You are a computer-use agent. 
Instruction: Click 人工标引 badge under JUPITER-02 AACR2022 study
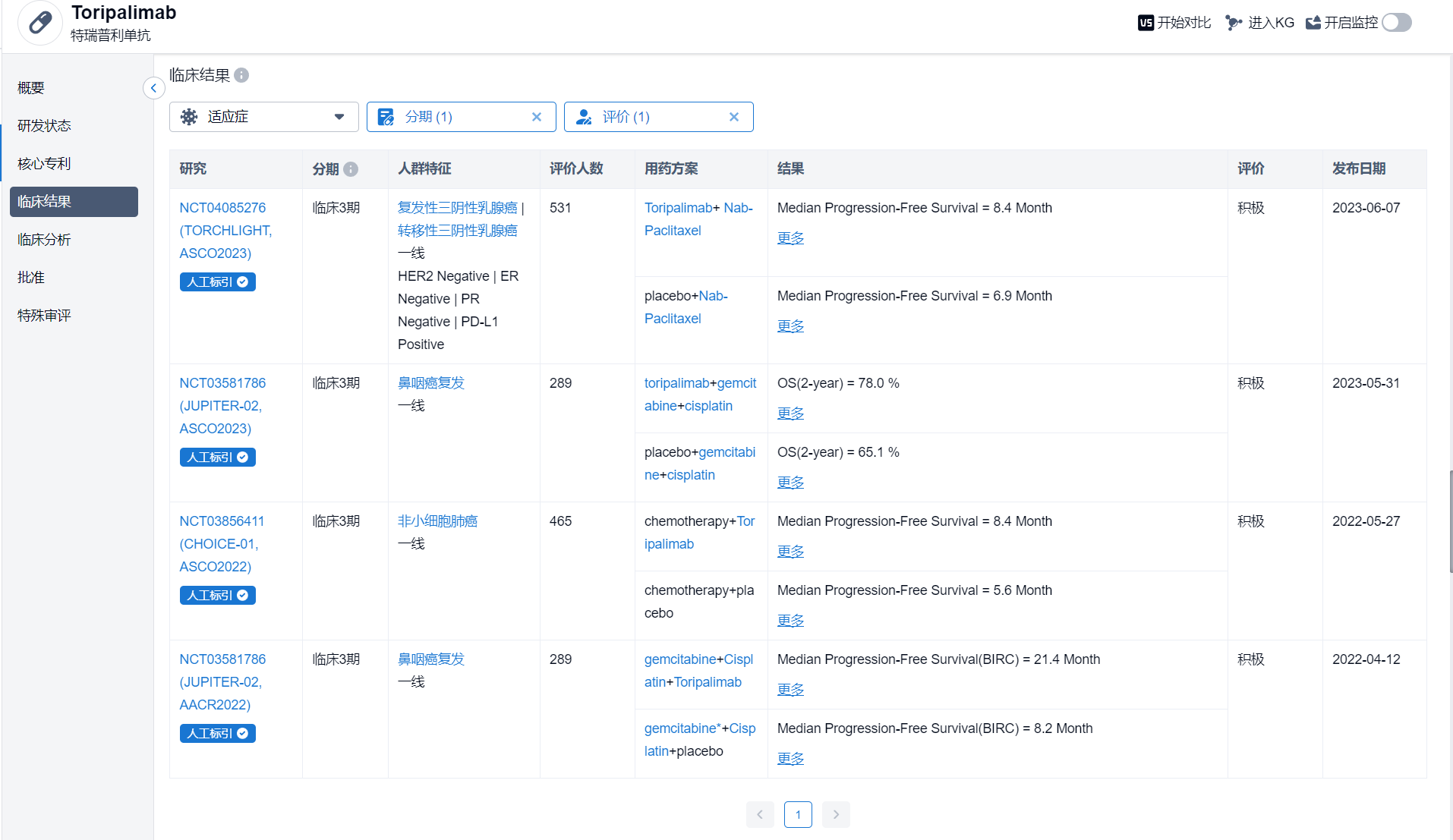218,734
